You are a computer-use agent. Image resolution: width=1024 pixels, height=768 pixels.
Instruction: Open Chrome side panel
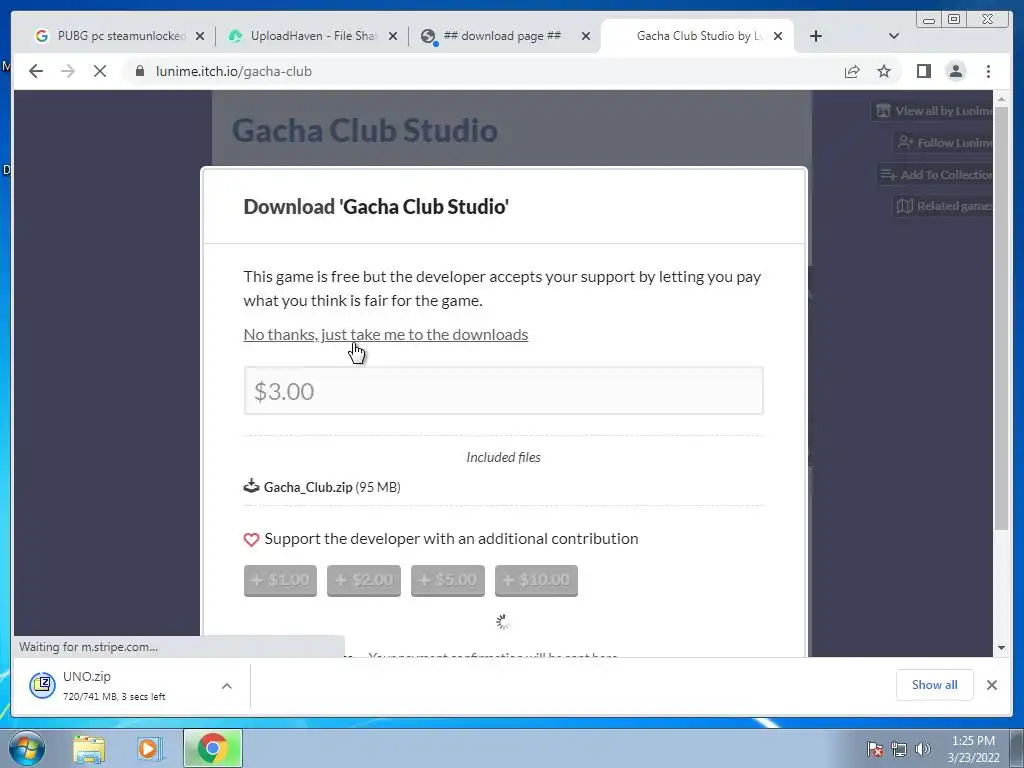923,71
